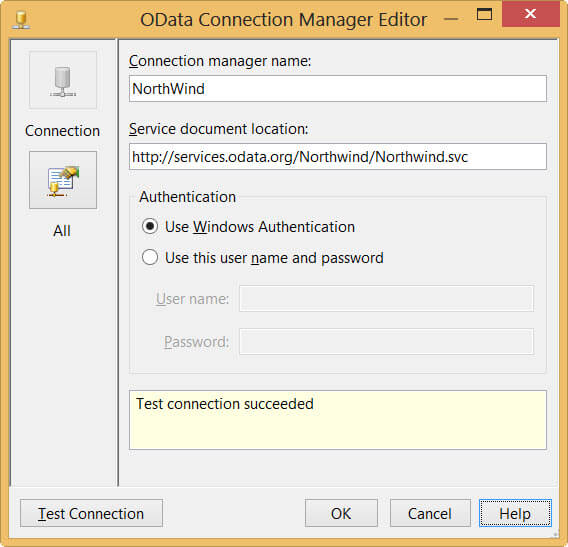The image size is (568, 547).
Task: Confirm with the OK button
Action: 341,513
